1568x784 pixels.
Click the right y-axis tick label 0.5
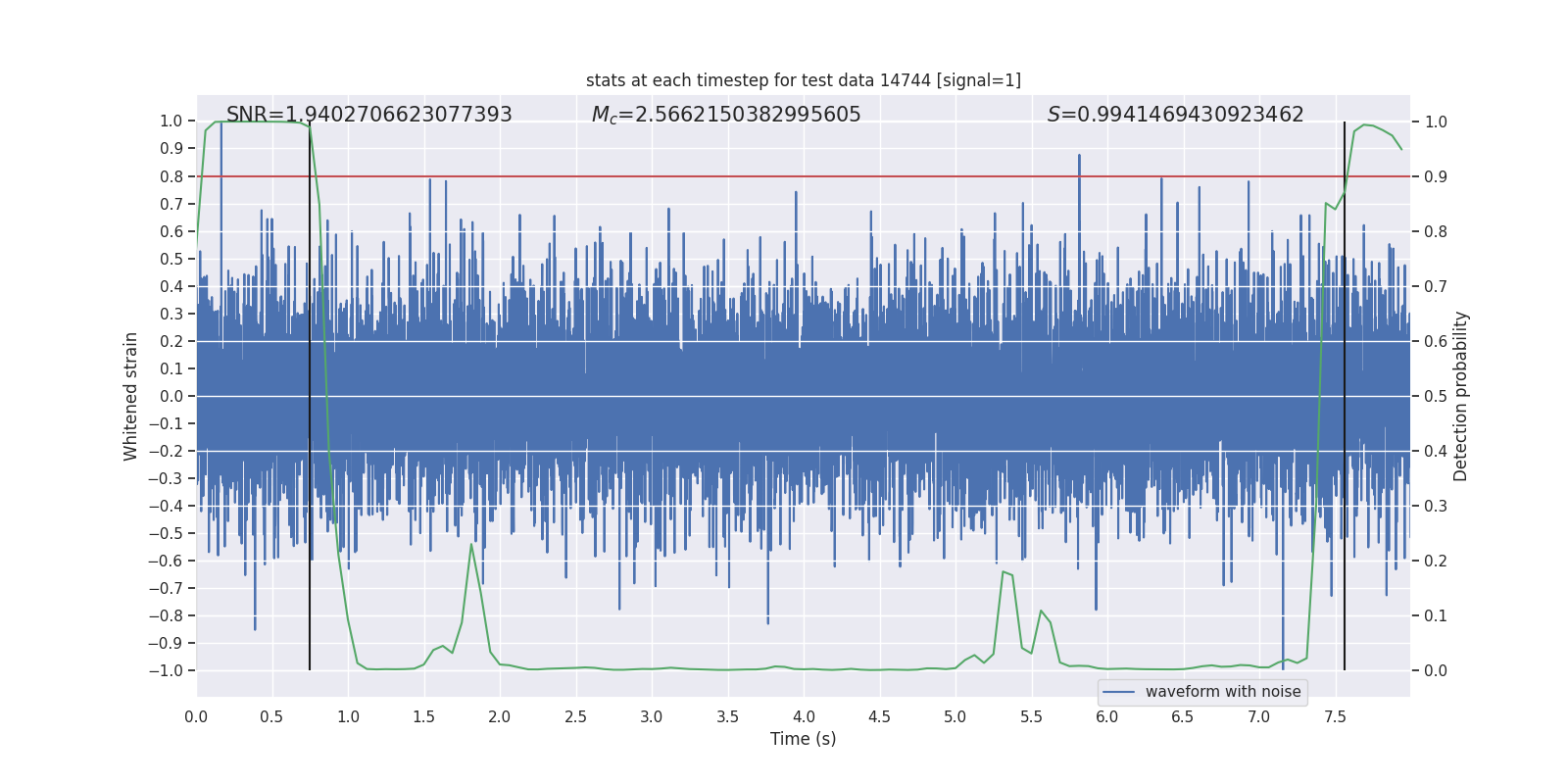pos(1436,396)
